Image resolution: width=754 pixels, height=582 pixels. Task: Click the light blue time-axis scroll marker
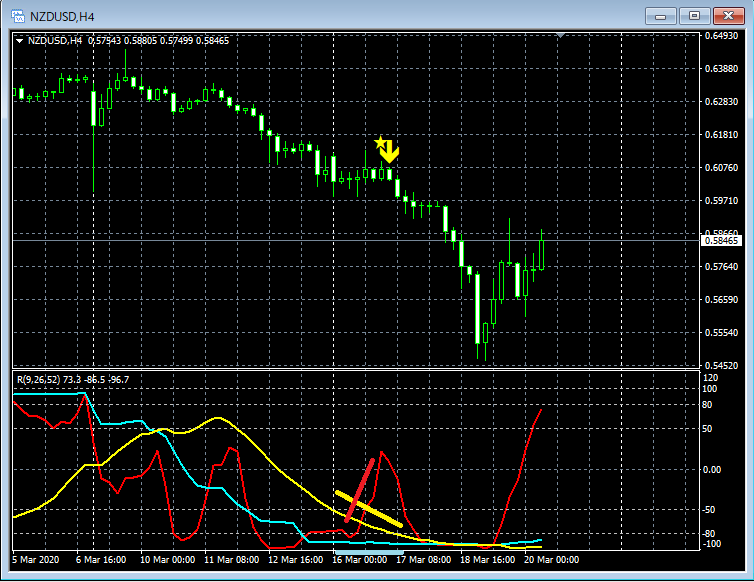pyautogui.click(x=369, y=553)
